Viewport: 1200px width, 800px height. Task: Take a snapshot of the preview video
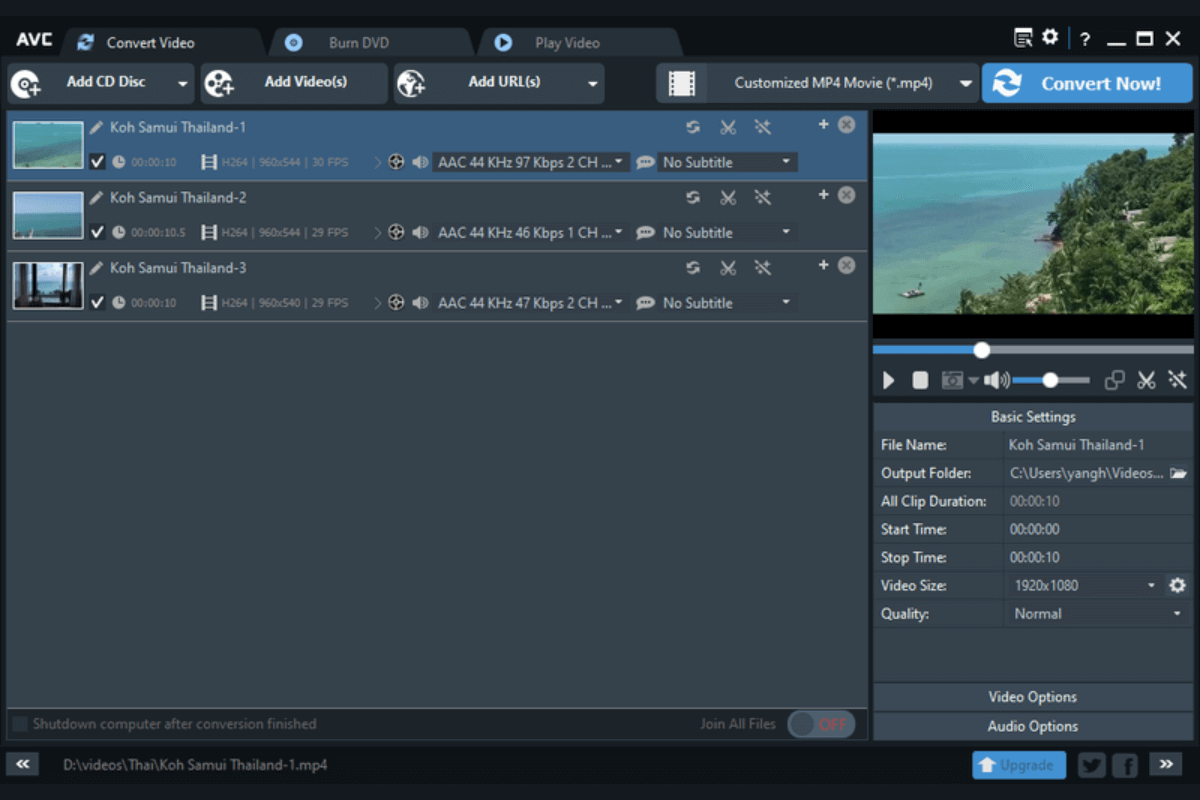click(x=951, y=380)
